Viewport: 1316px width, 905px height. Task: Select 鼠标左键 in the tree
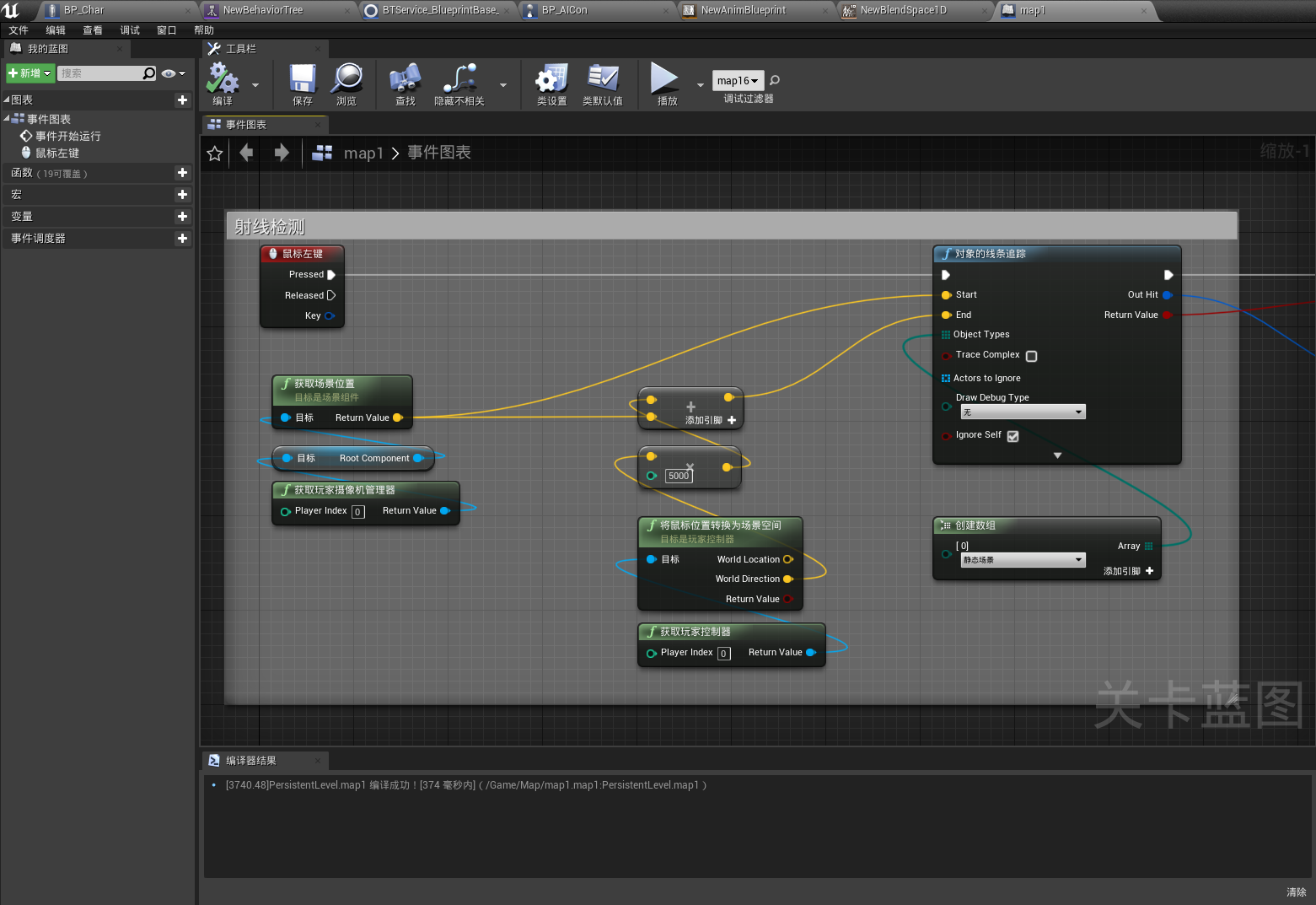point(57,153)
